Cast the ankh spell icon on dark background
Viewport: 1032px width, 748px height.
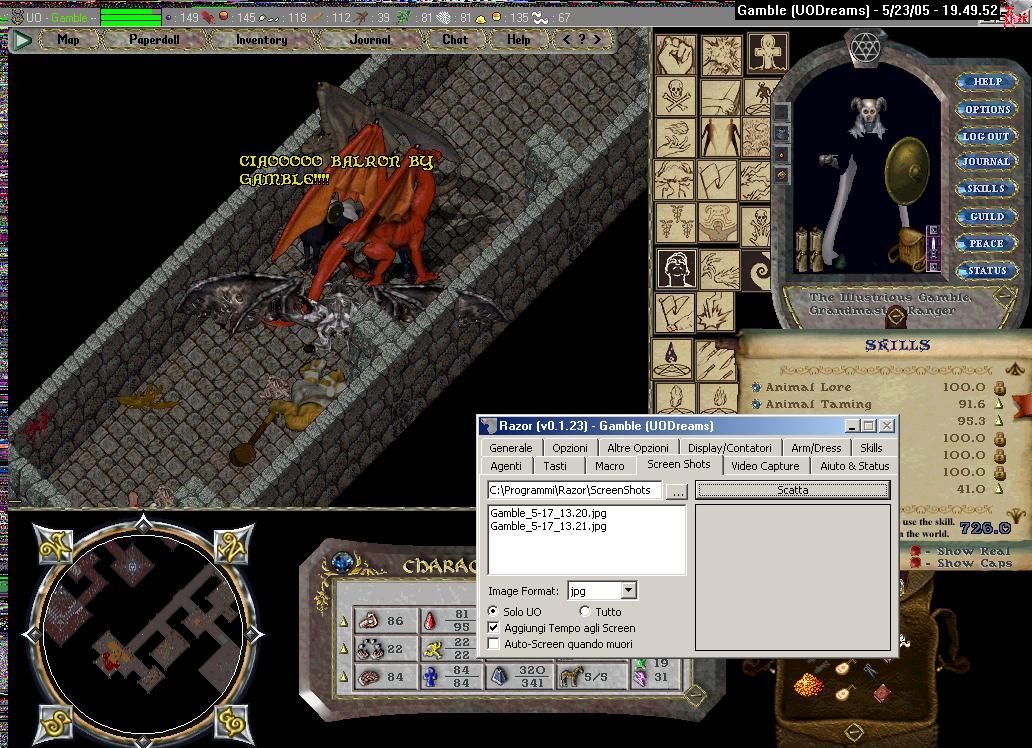coord(767,54)
